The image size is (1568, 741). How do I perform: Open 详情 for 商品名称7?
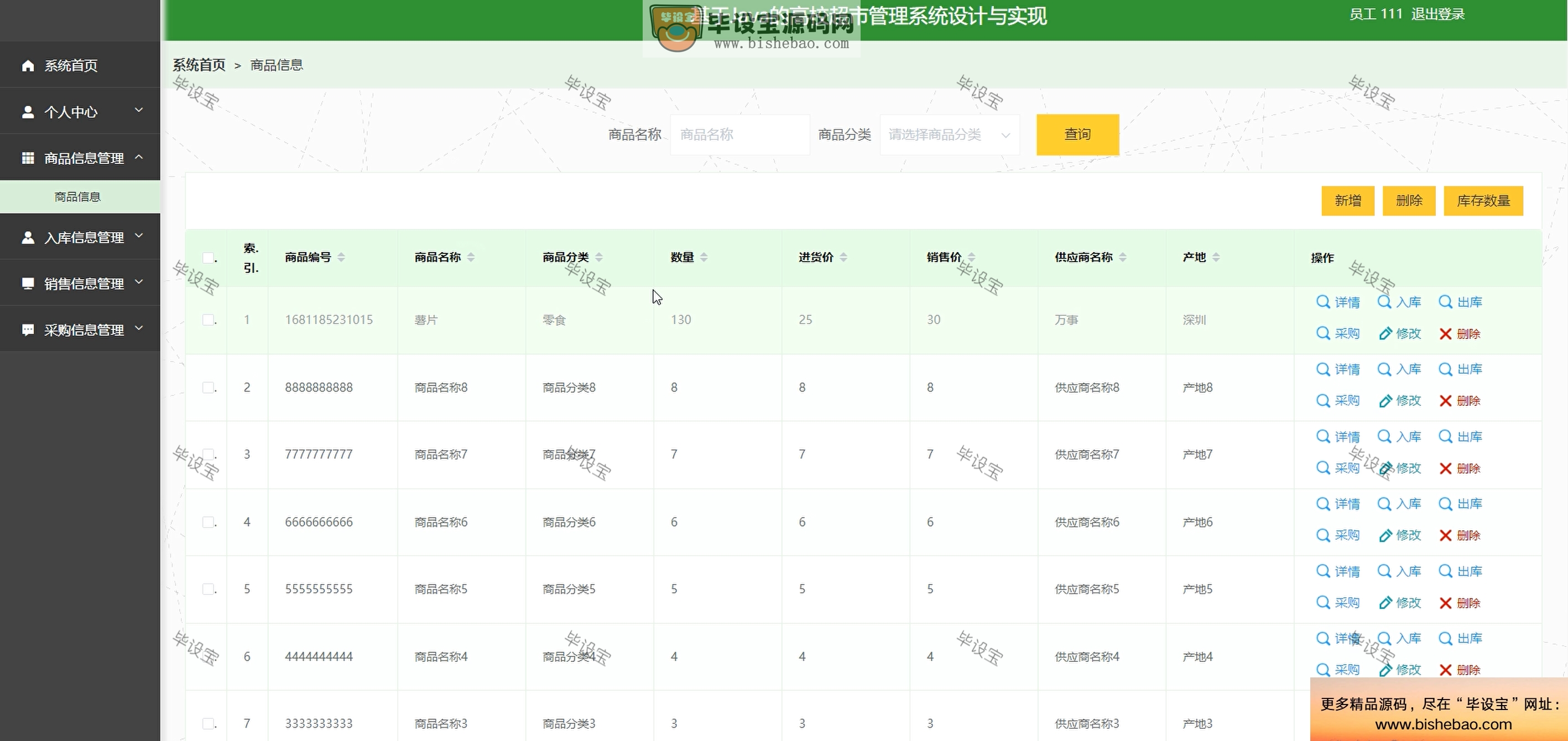(1337, 437)
